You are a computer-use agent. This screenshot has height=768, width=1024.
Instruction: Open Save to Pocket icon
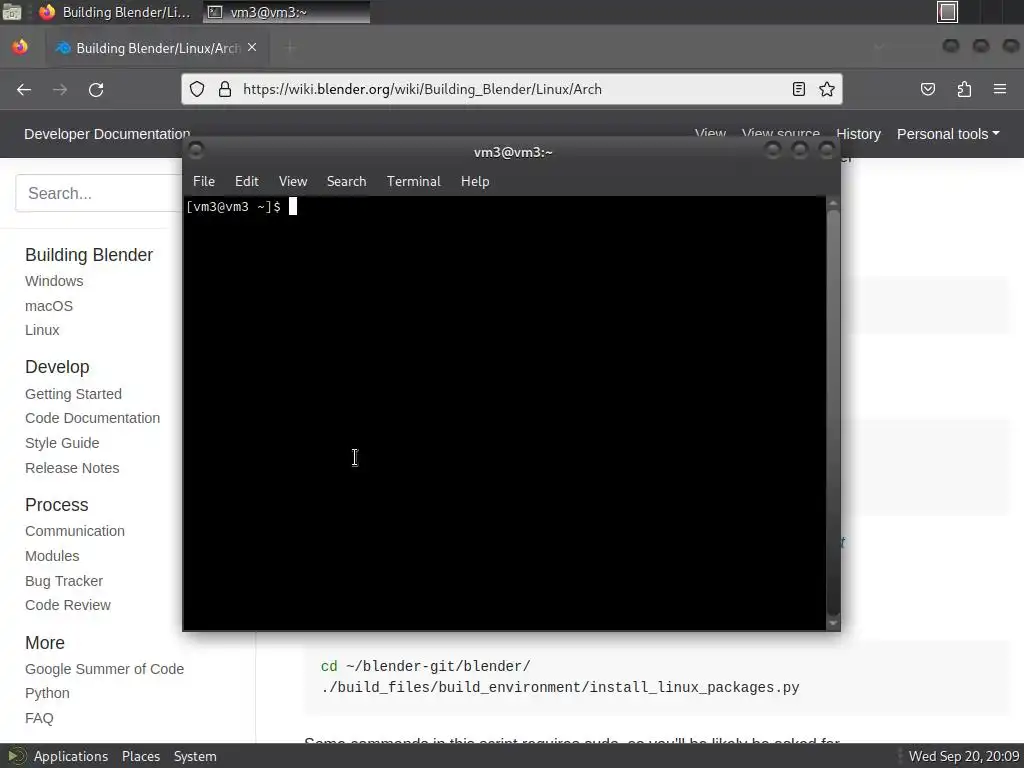927,89
